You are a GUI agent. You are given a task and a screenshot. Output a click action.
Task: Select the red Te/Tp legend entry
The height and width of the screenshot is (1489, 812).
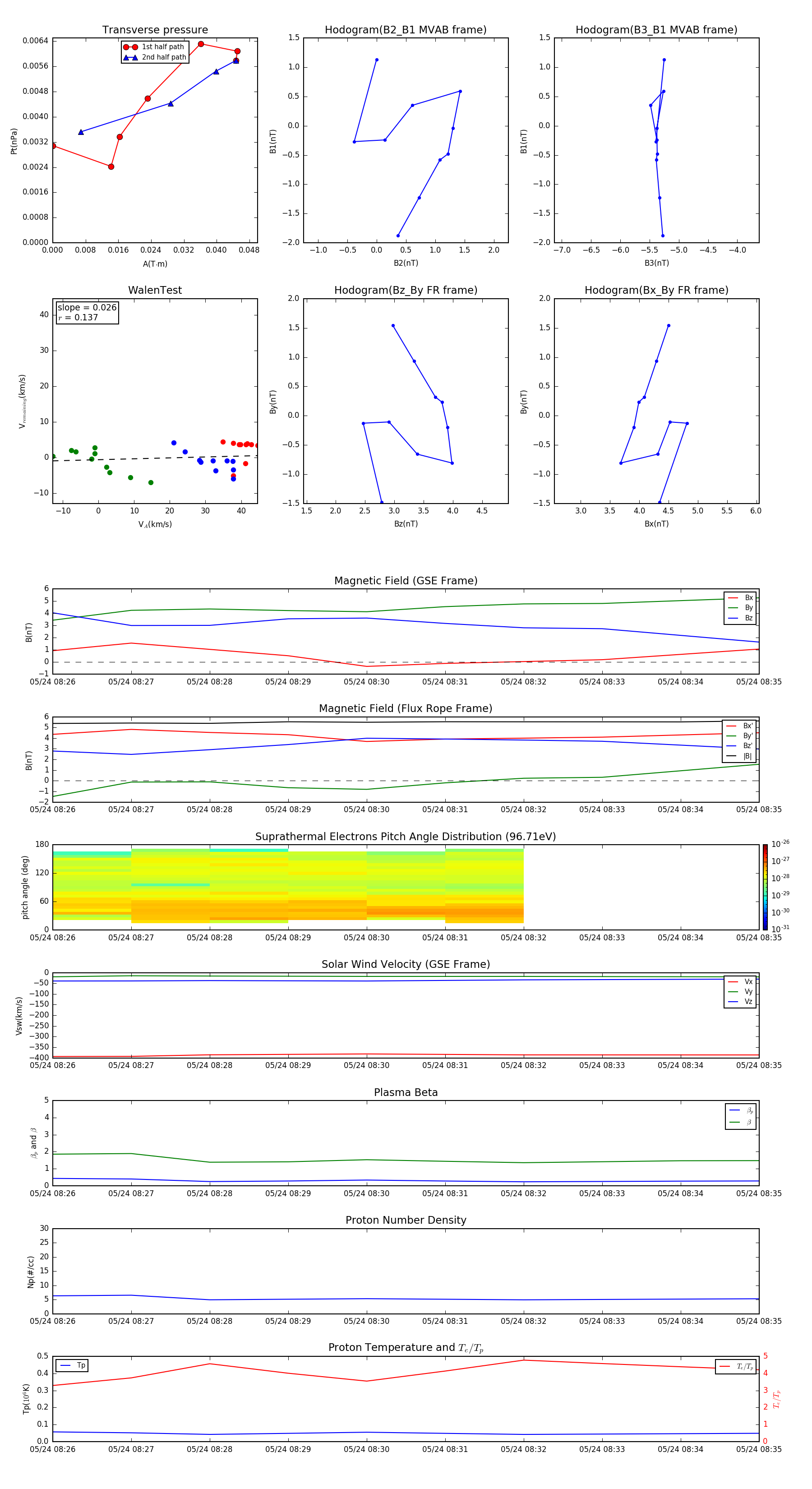click(736, 1366)
